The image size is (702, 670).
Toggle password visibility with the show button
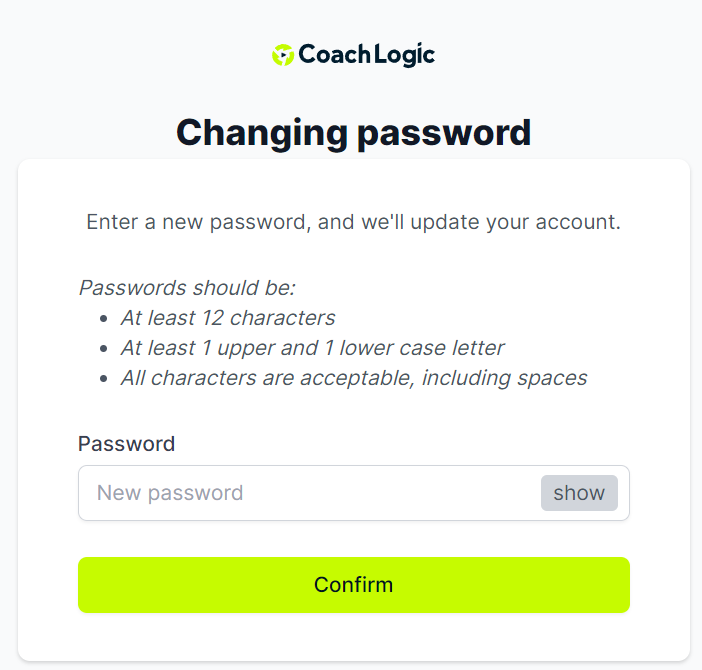click(579, 493)
